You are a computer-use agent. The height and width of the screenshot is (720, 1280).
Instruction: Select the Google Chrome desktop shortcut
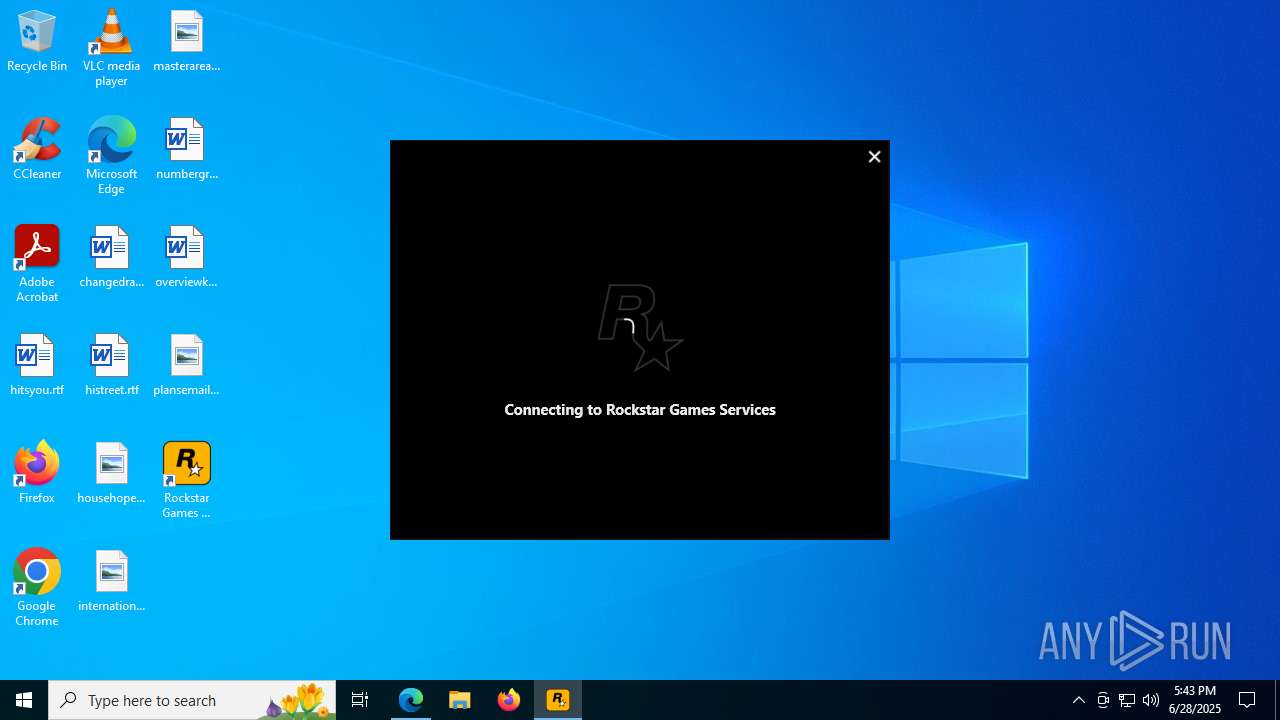pos(37,588)
